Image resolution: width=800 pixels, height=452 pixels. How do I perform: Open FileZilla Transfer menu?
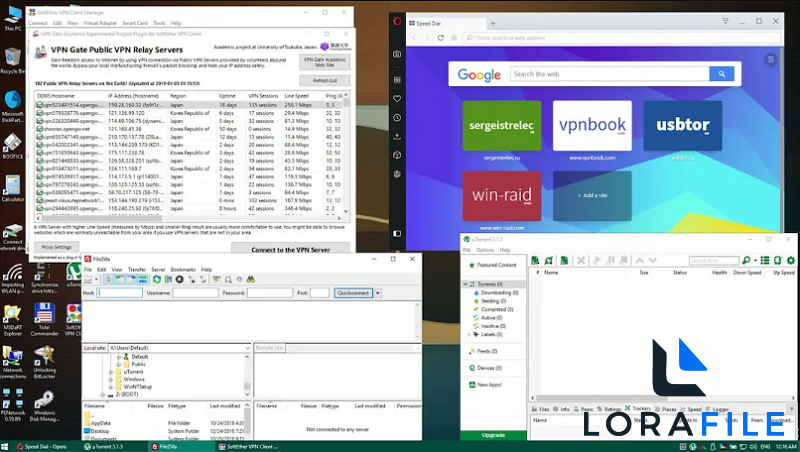137,269
